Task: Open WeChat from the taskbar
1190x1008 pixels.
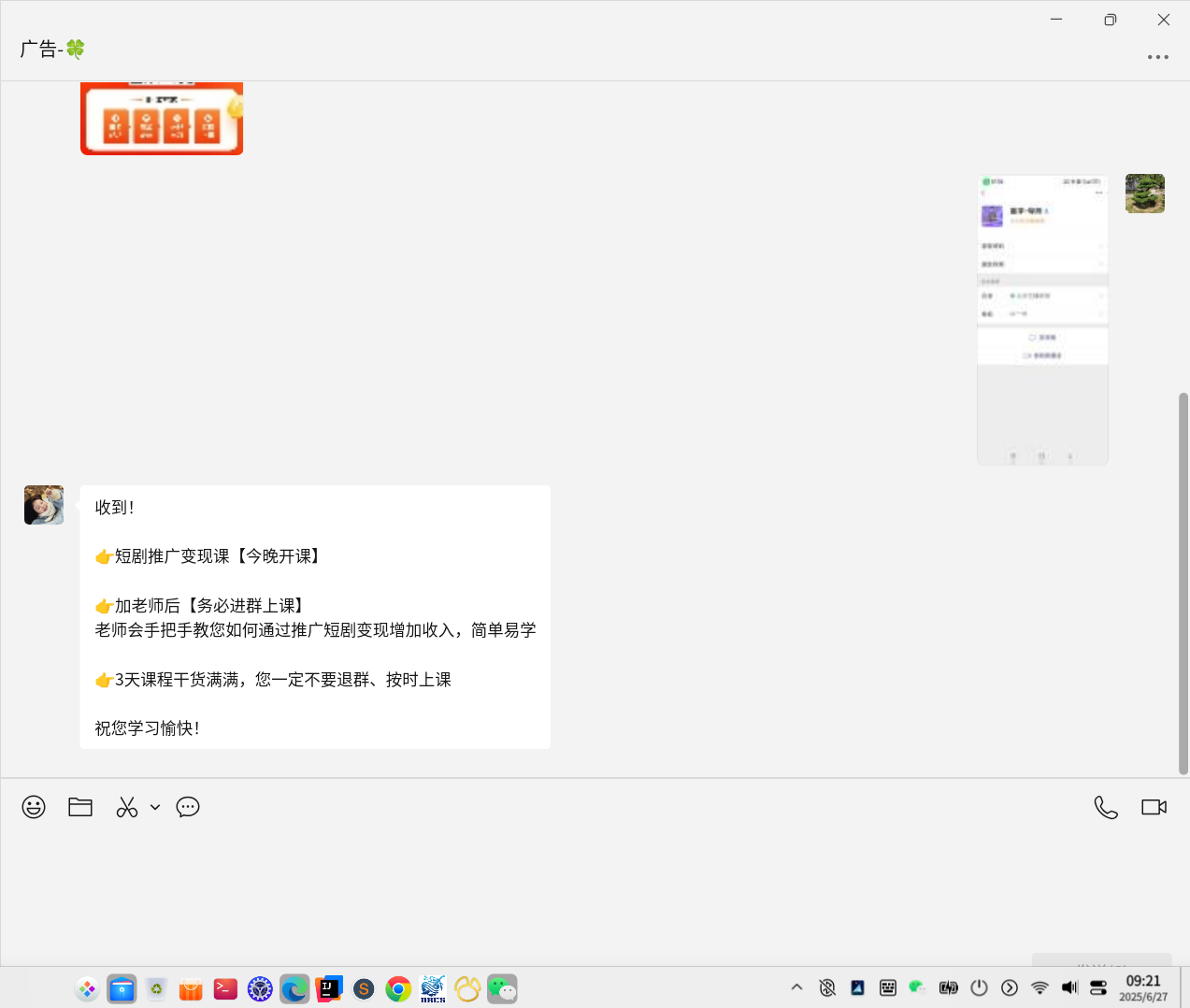Action: click(x=502, y=988)
